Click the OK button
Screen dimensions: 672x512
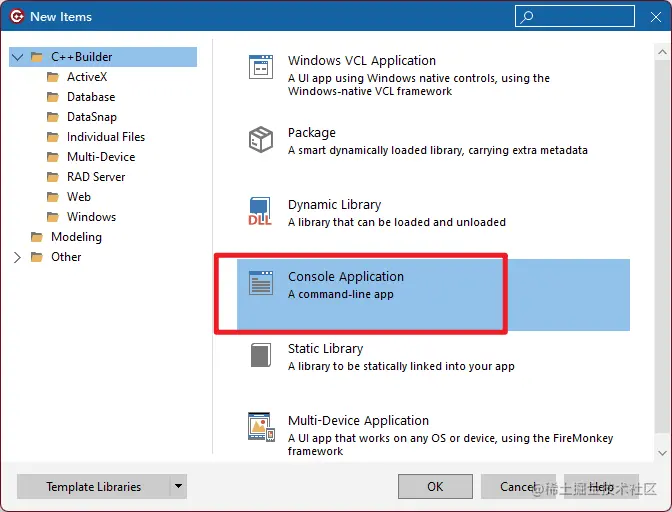tap(435, 486)
